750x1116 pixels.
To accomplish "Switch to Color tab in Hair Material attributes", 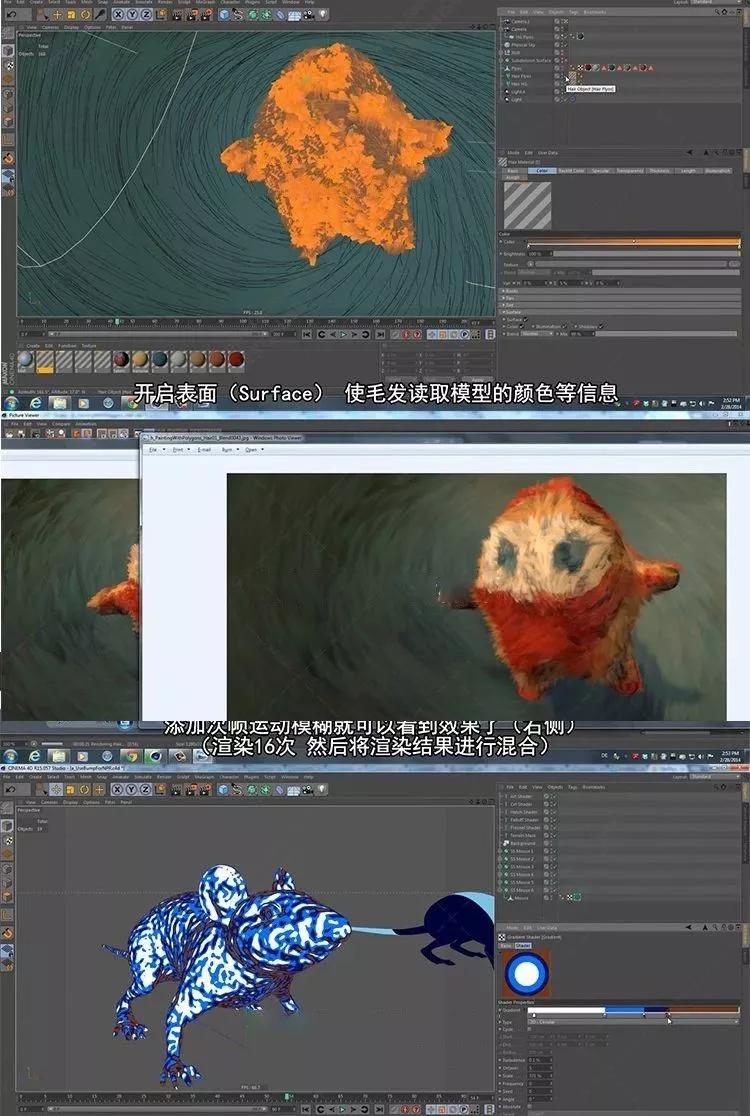I will [542, 171].
